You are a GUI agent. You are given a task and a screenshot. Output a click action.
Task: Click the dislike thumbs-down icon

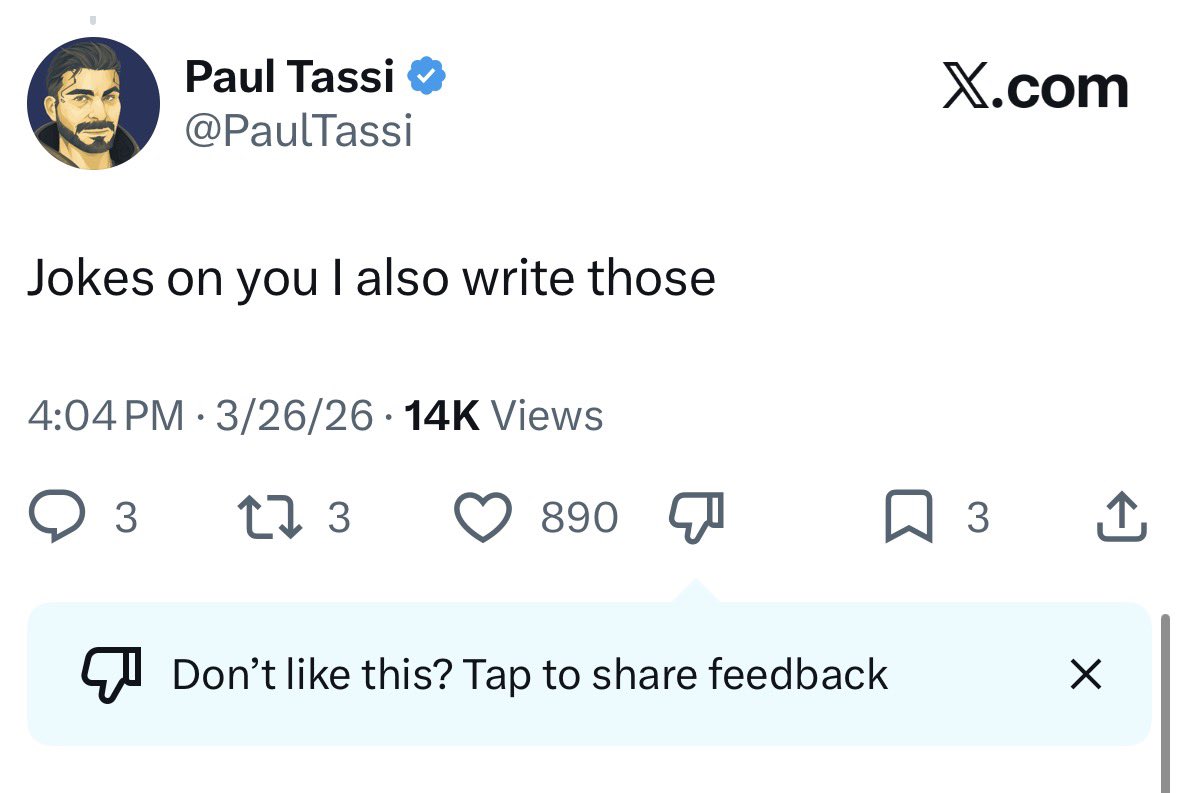pos(697,515)
